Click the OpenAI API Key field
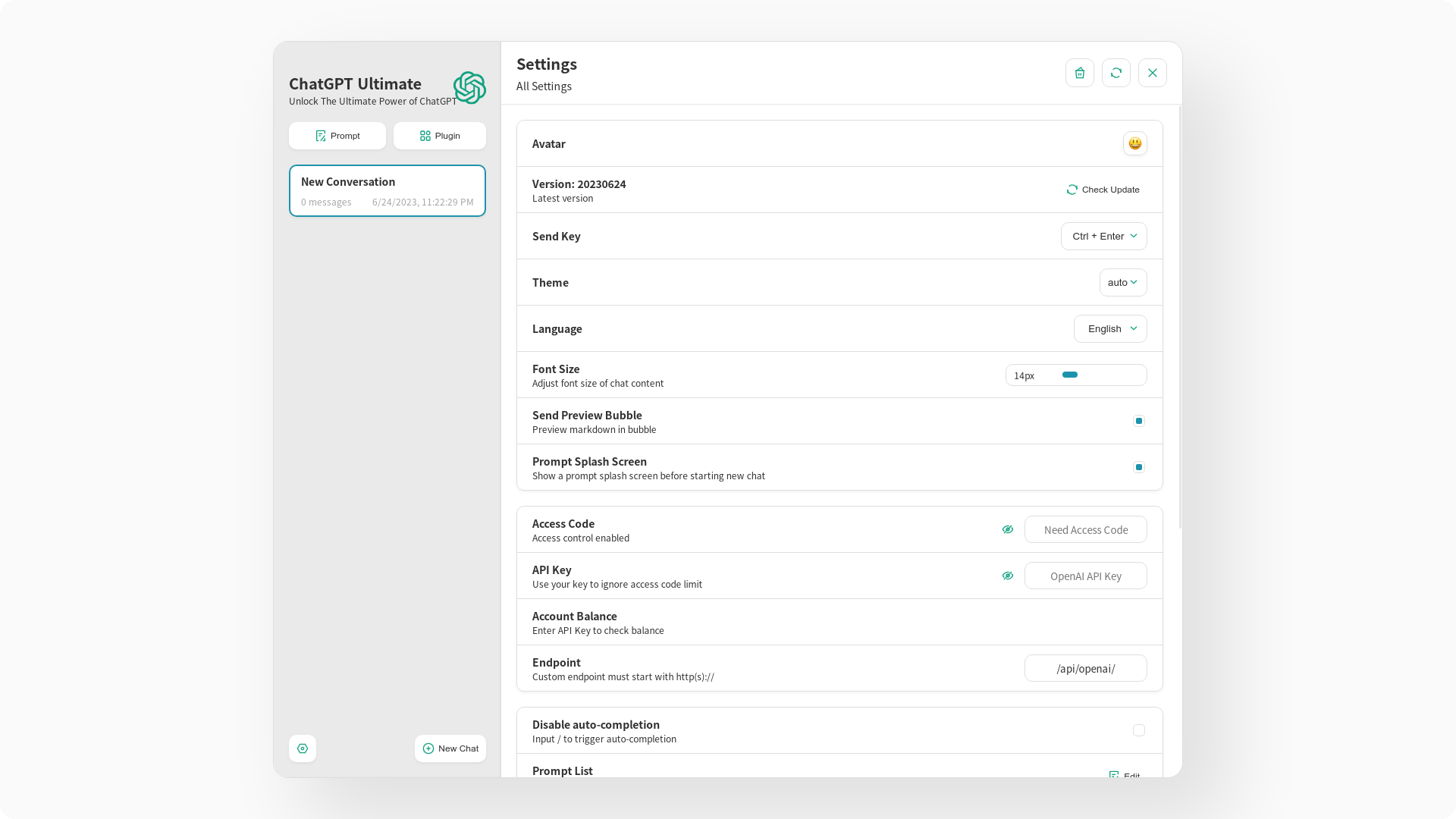Screen dimensions: 1456x819 coord(1086,576)
